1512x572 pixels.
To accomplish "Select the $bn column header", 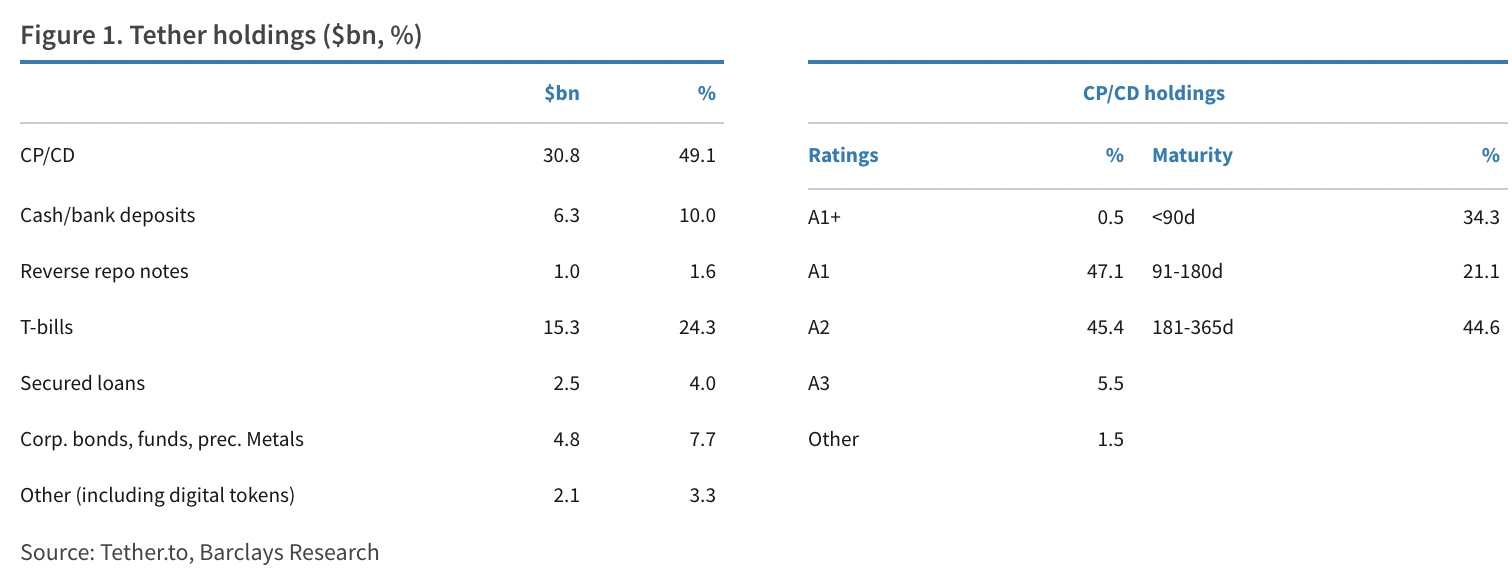I will pos(561,94).
